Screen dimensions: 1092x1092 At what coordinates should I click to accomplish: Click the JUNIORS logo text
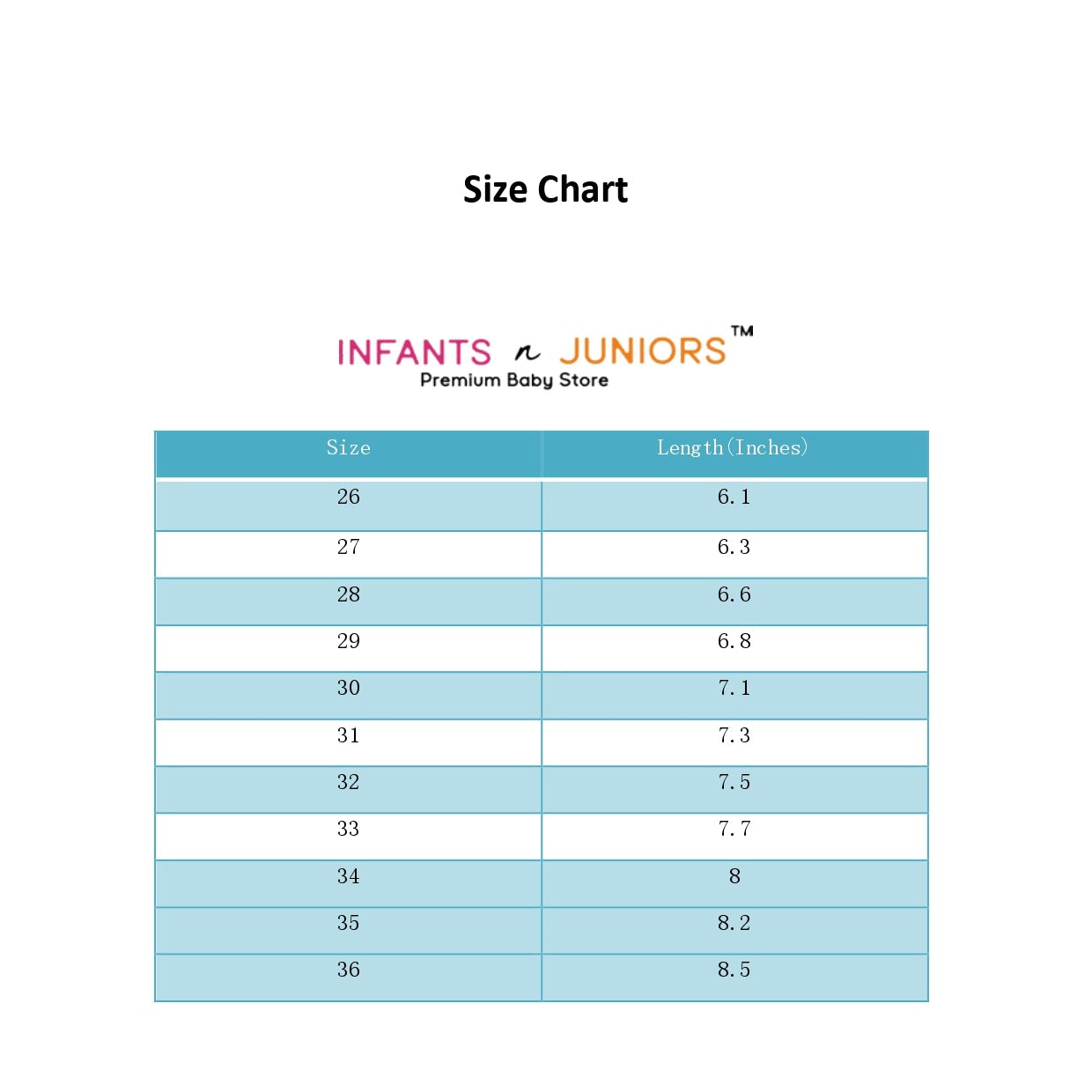tap(643, 351)
